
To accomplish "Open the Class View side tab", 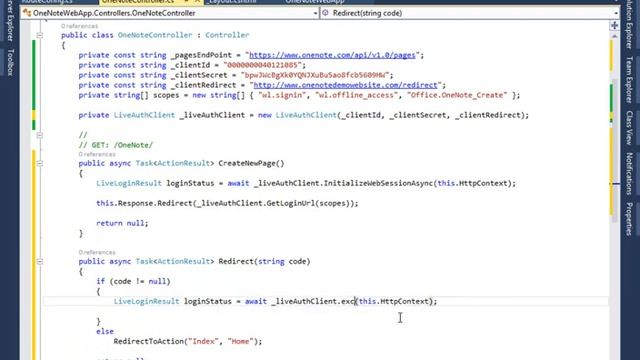I will tap(629, 128).
